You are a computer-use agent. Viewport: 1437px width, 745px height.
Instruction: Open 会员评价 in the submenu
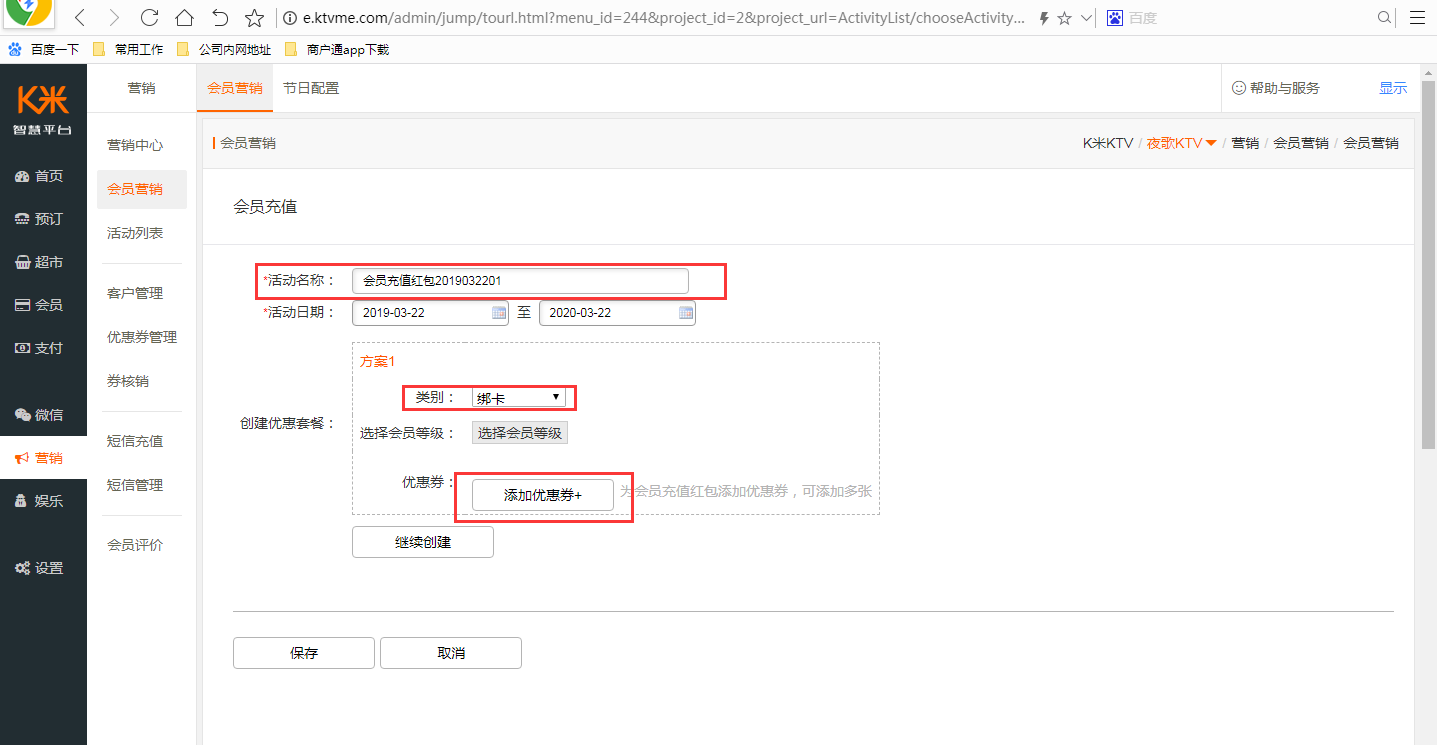tap(135, 545)
